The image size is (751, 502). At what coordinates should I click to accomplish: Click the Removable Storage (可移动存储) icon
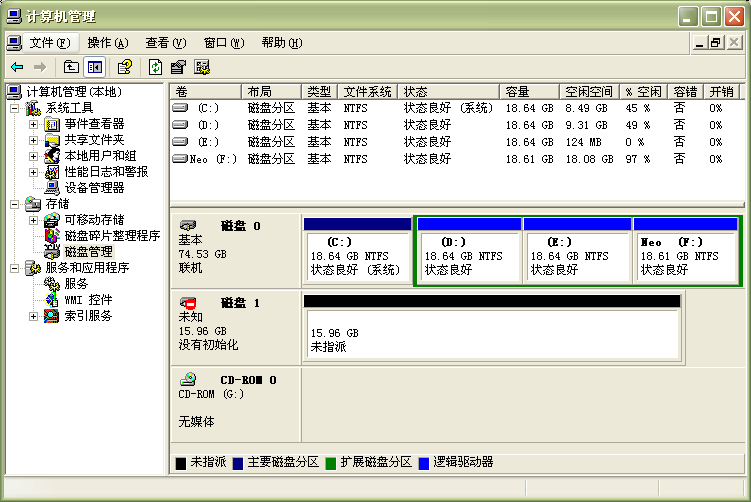[52, 220]
